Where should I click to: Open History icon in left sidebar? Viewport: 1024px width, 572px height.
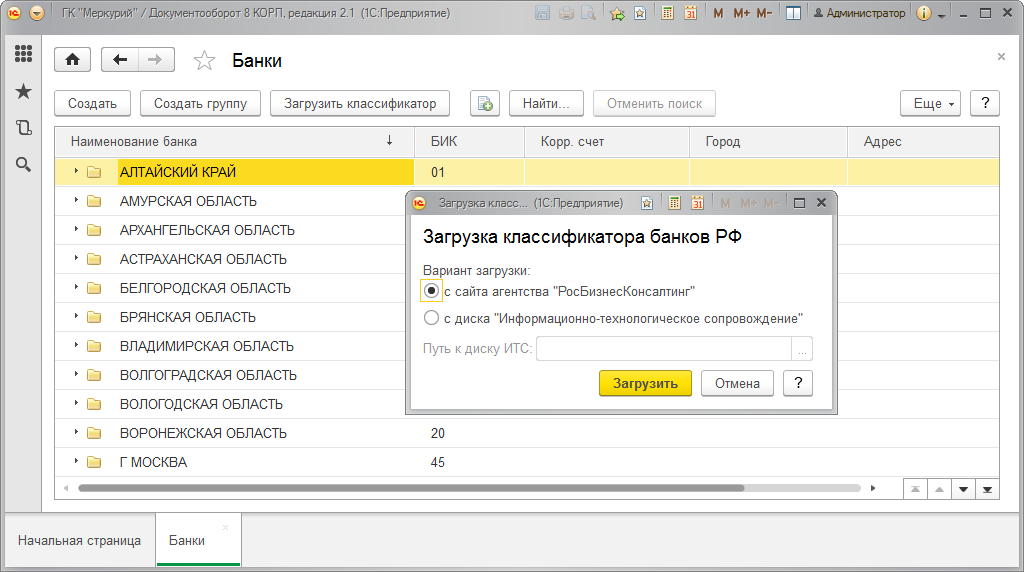(24, 128)
